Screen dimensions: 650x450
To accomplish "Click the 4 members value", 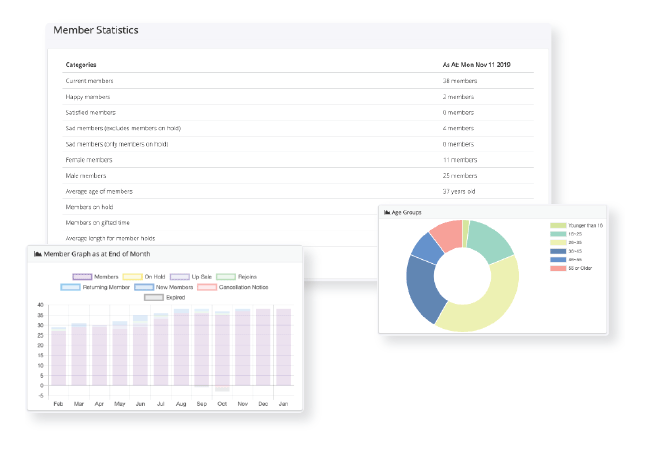I will [458, 128].
